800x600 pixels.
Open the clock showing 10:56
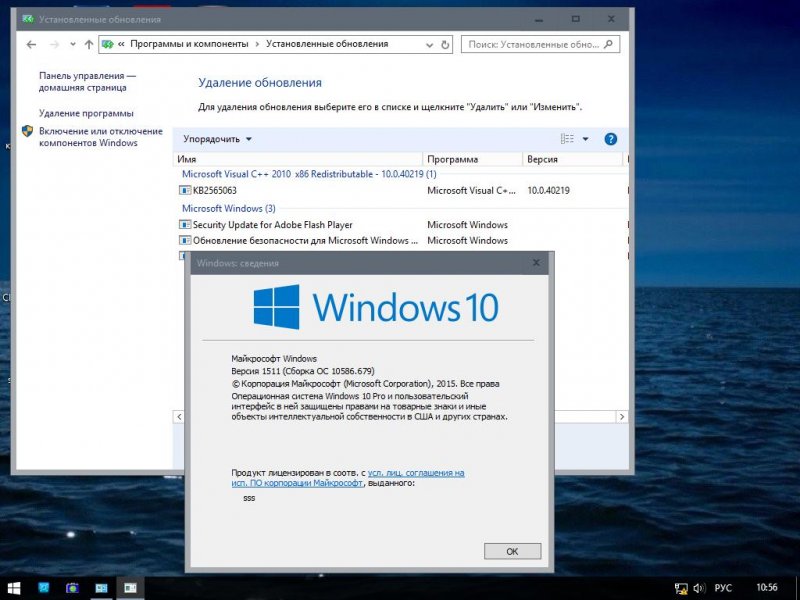(767, 588)
